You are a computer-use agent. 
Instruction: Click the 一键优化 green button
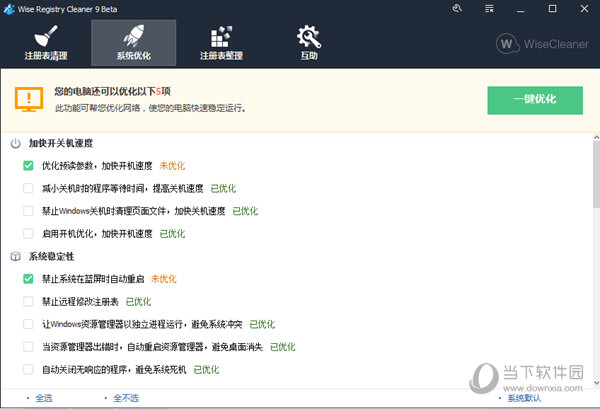(535, 100)
